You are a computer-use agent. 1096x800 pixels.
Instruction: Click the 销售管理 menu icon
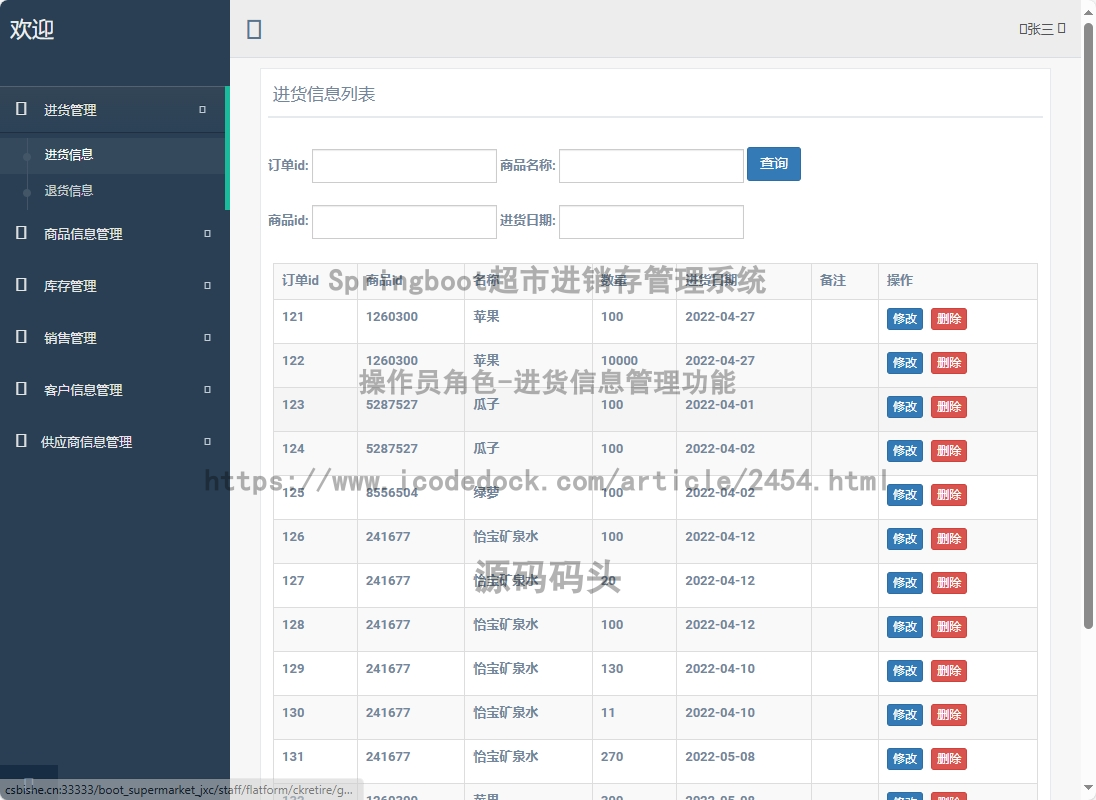[x=22, y=337]
